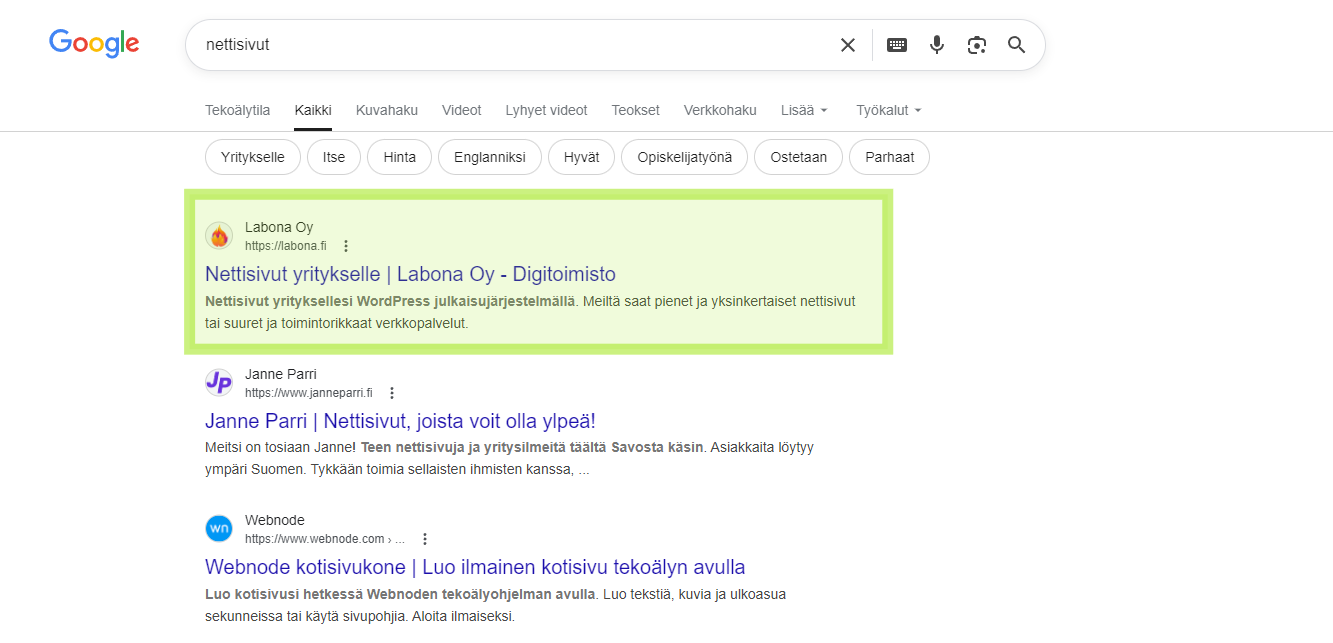
Task: Click the search magnifier icon
Action: (1016, 45)
